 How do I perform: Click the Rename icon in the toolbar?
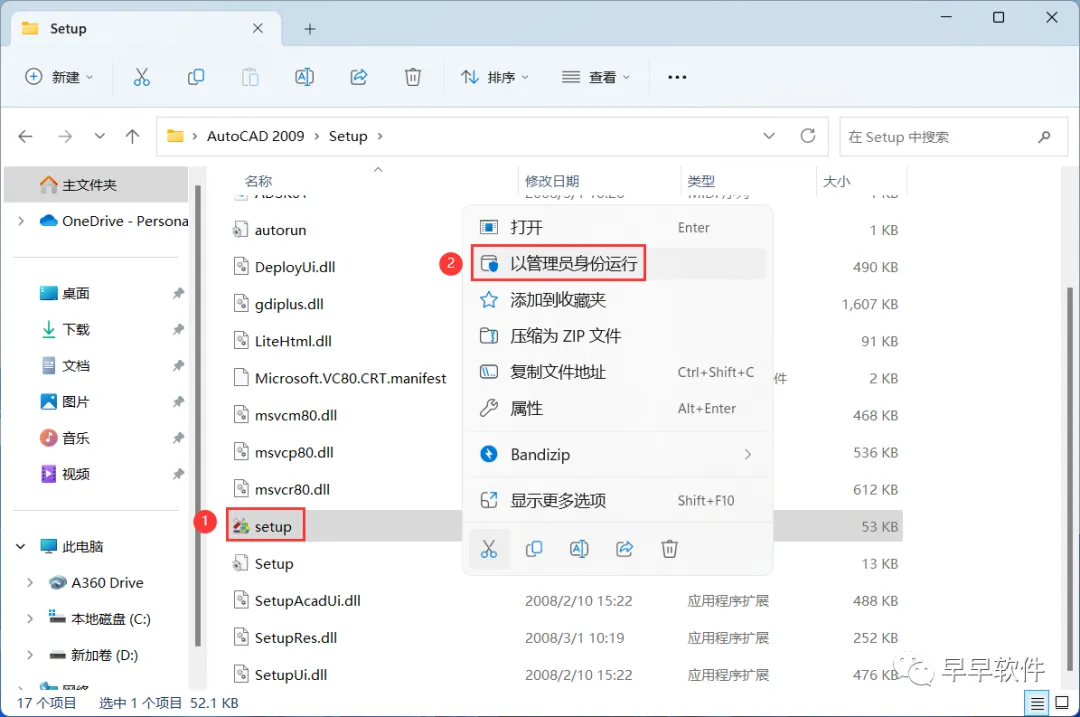click(x=304, y=77)
